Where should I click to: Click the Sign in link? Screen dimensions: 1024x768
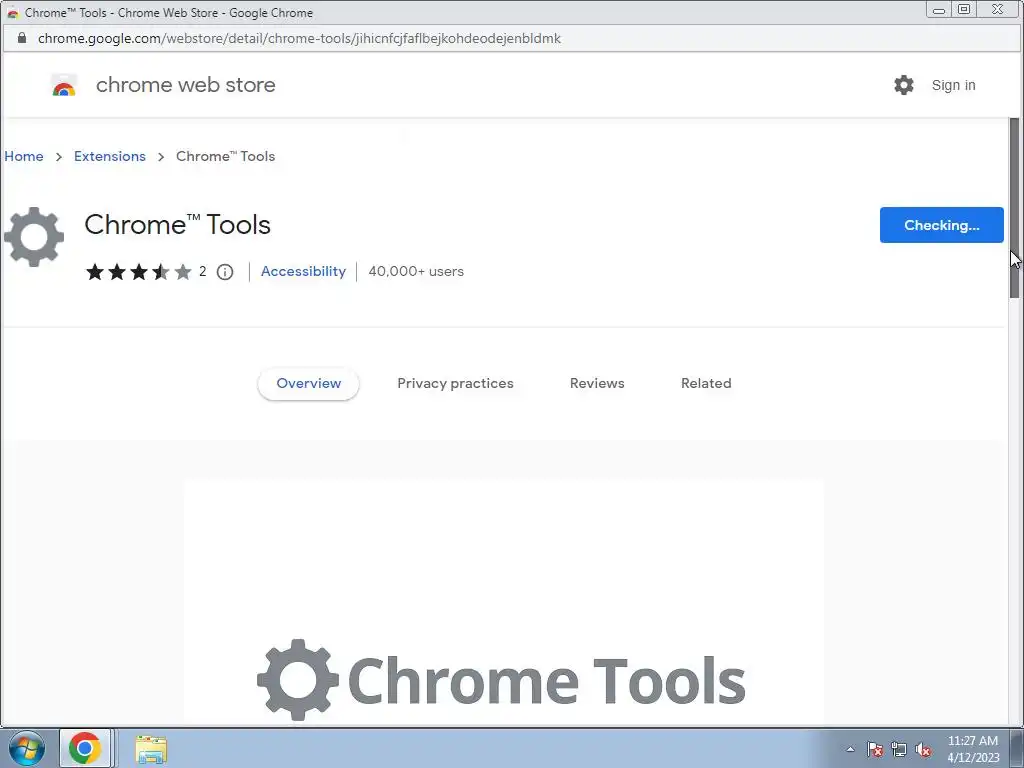click(x=953, y=85)
